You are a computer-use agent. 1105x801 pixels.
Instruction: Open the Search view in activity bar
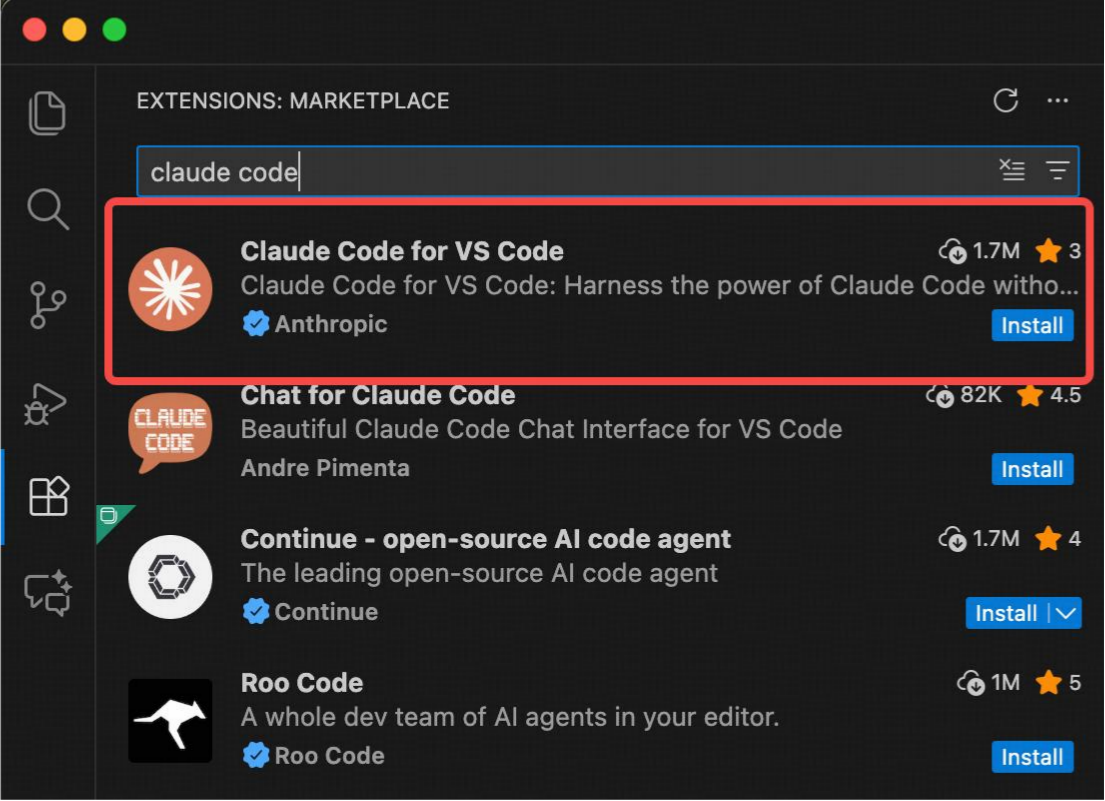[47, 209]
